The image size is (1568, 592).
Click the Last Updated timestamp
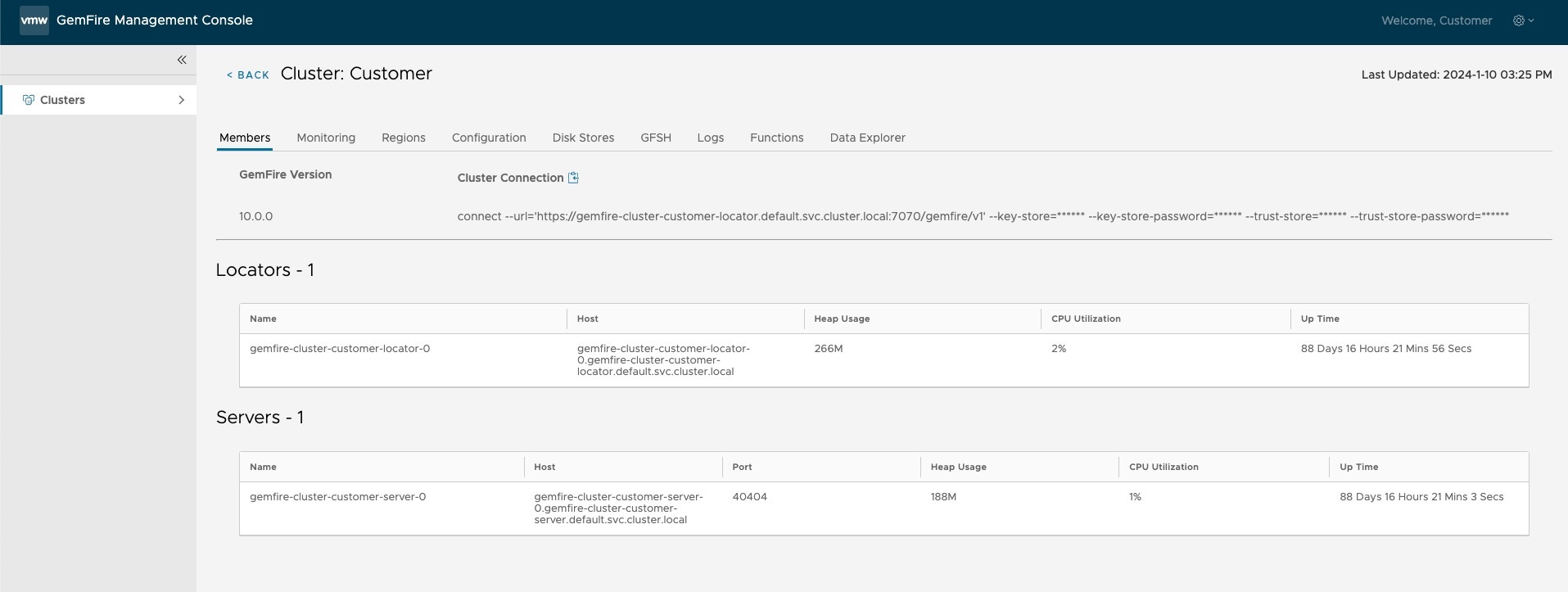tap(1457, 75)
